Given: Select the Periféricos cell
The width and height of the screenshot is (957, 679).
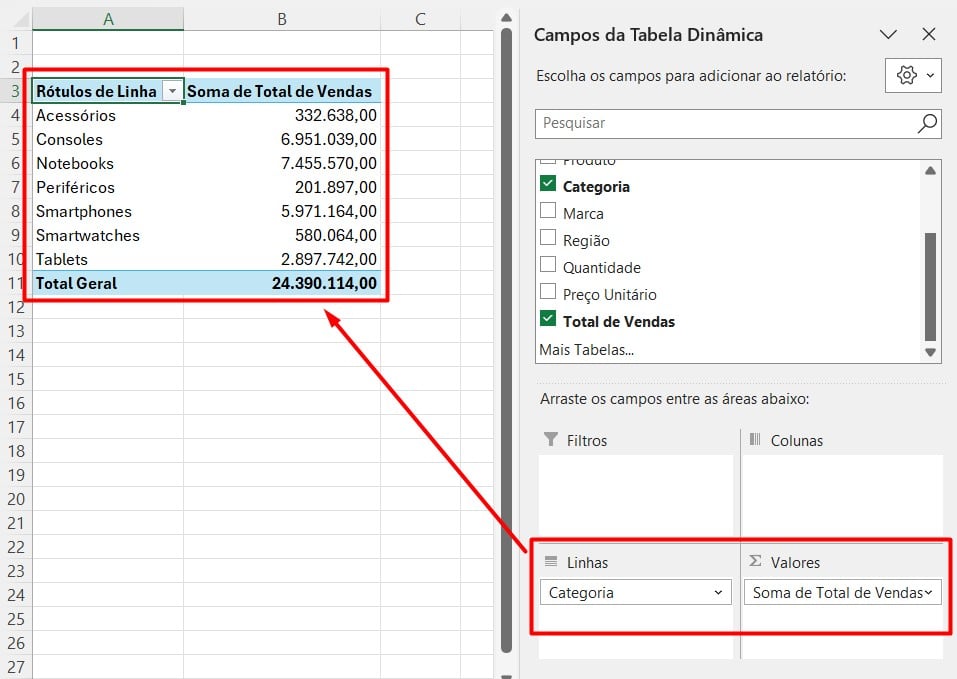Looking at the screenshot, I should tap(108, 187).
